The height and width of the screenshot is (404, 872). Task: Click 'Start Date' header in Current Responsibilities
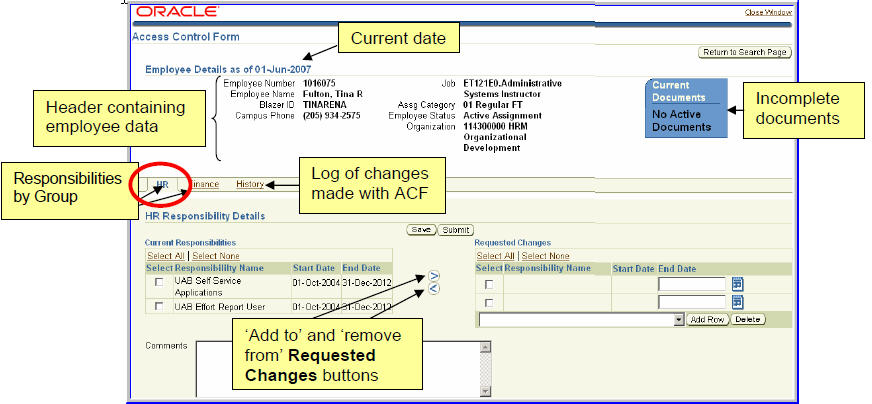pyautogui.click(x=314, y=268)
